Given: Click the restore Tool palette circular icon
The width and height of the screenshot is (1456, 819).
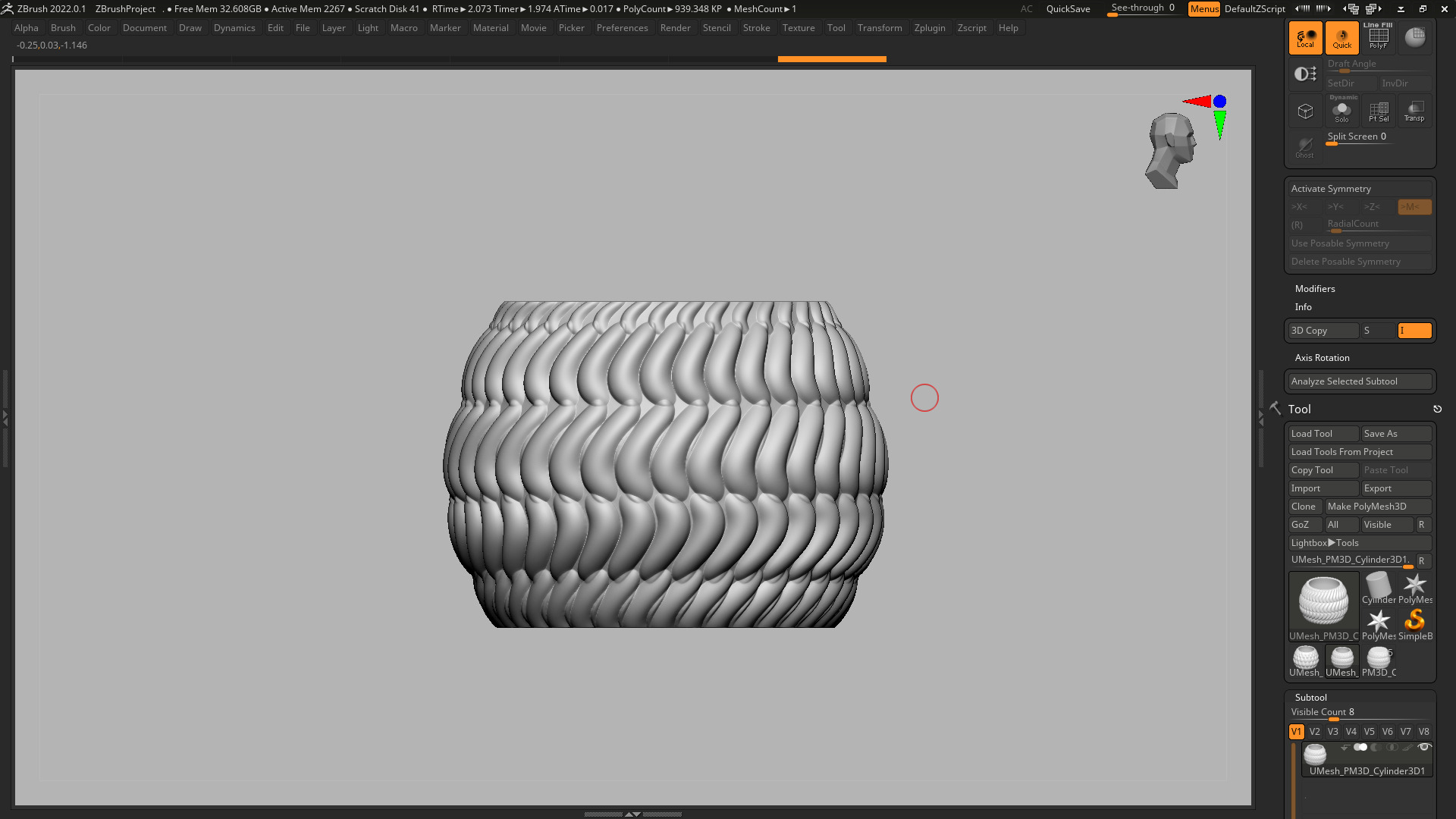Looking at the screenshot, I should tap(1437, 409).
